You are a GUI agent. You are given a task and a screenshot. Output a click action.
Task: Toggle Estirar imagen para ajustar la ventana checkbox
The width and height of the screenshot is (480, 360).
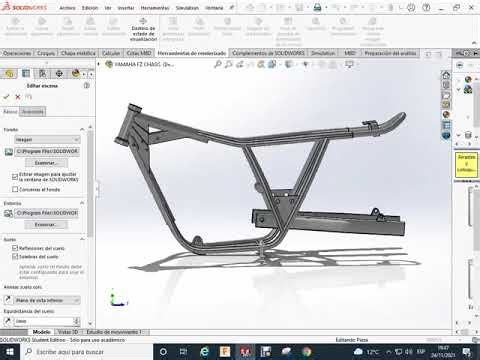pyautogui.click(x=15, y=177)
